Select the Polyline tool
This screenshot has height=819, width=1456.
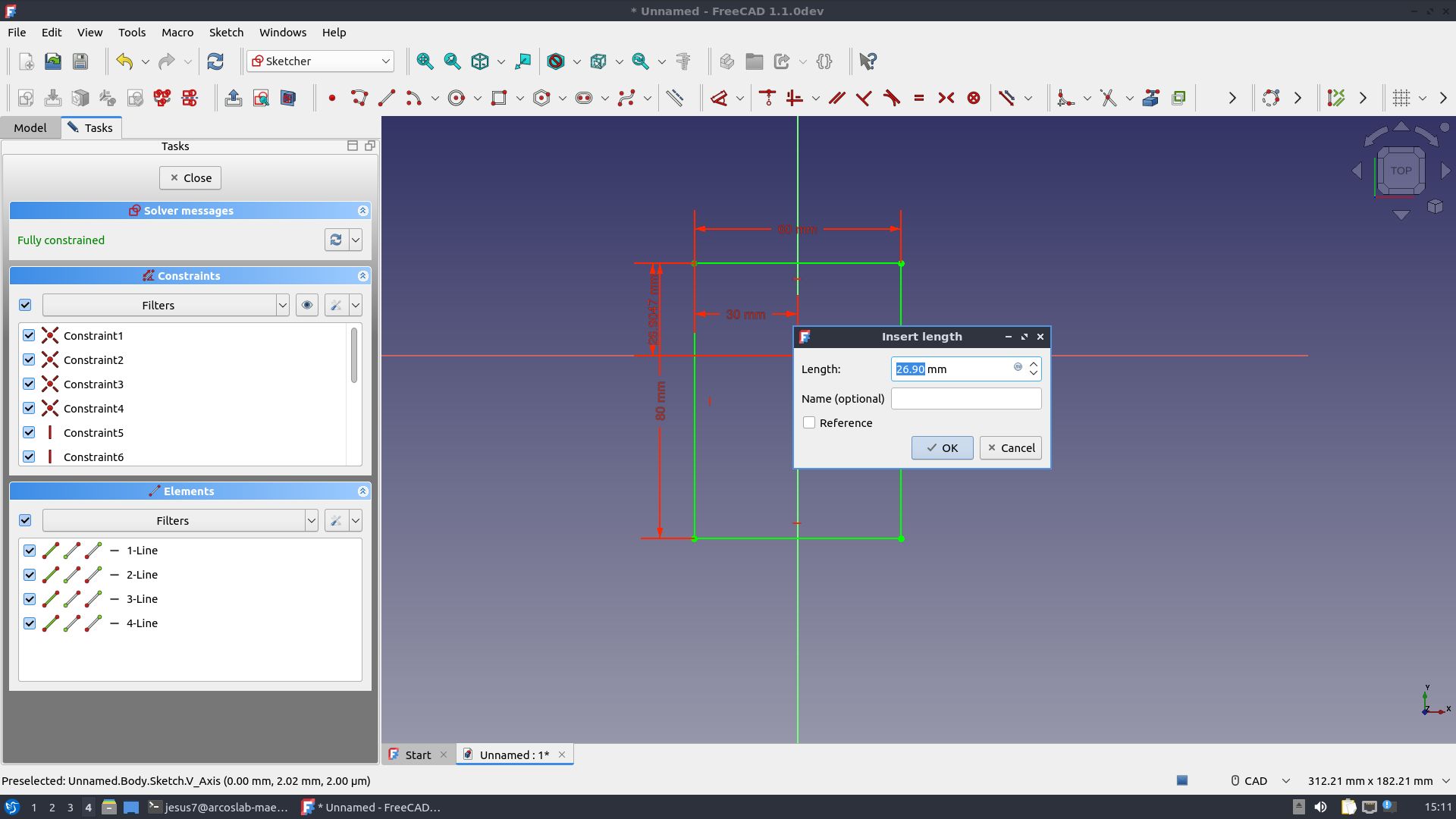(359, 98)
